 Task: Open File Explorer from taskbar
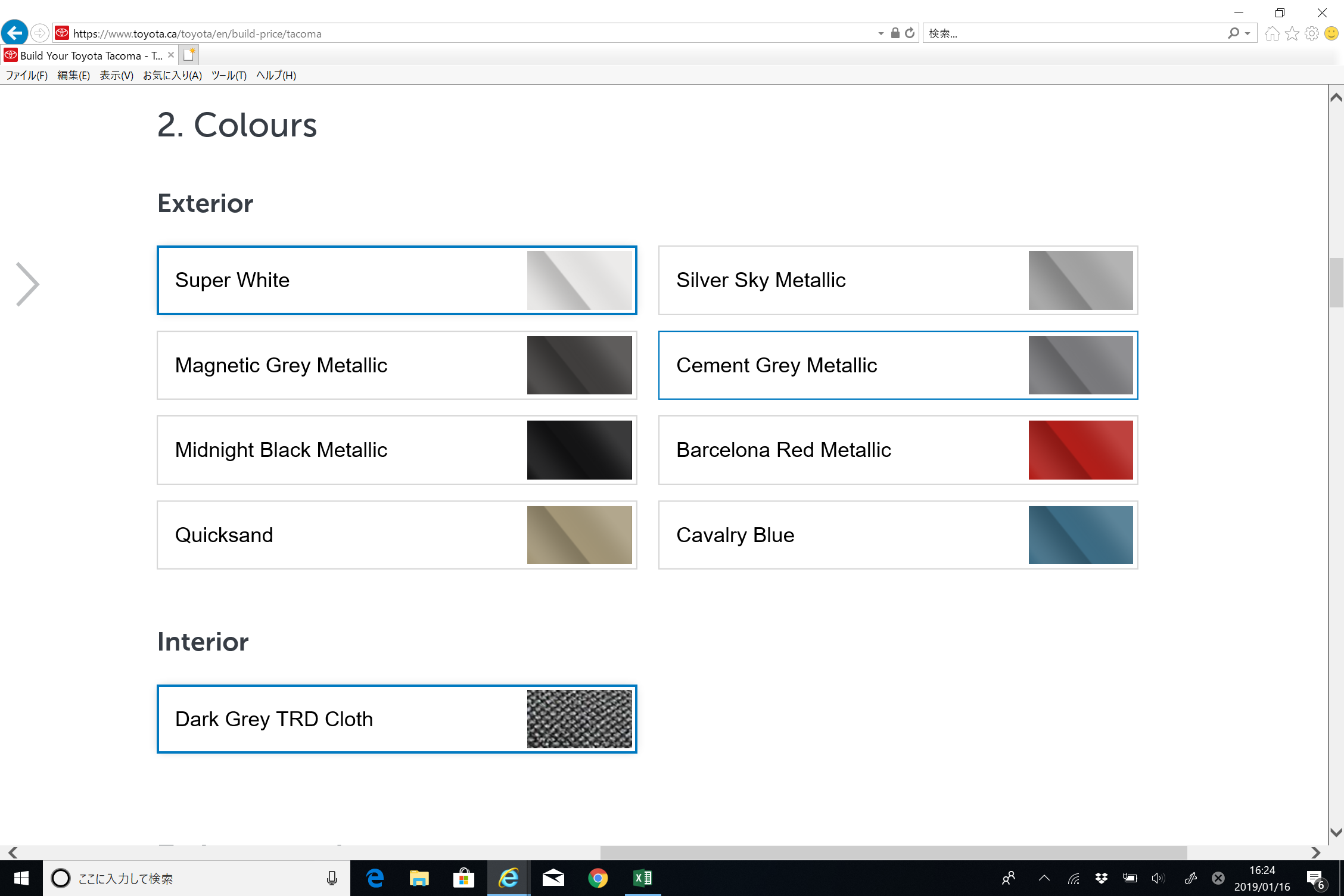pyautogui.click(x=419, y=878)
